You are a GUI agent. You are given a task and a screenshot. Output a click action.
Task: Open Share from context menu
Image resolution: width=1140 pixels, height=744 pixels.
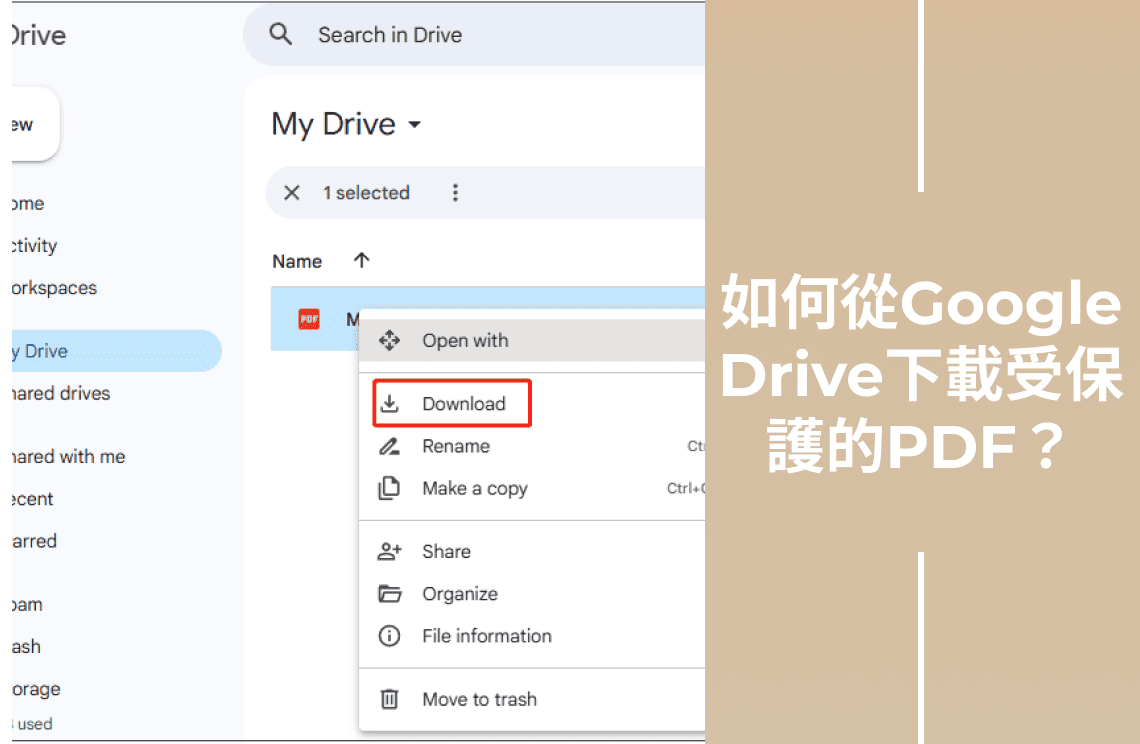tap(532, 551)
